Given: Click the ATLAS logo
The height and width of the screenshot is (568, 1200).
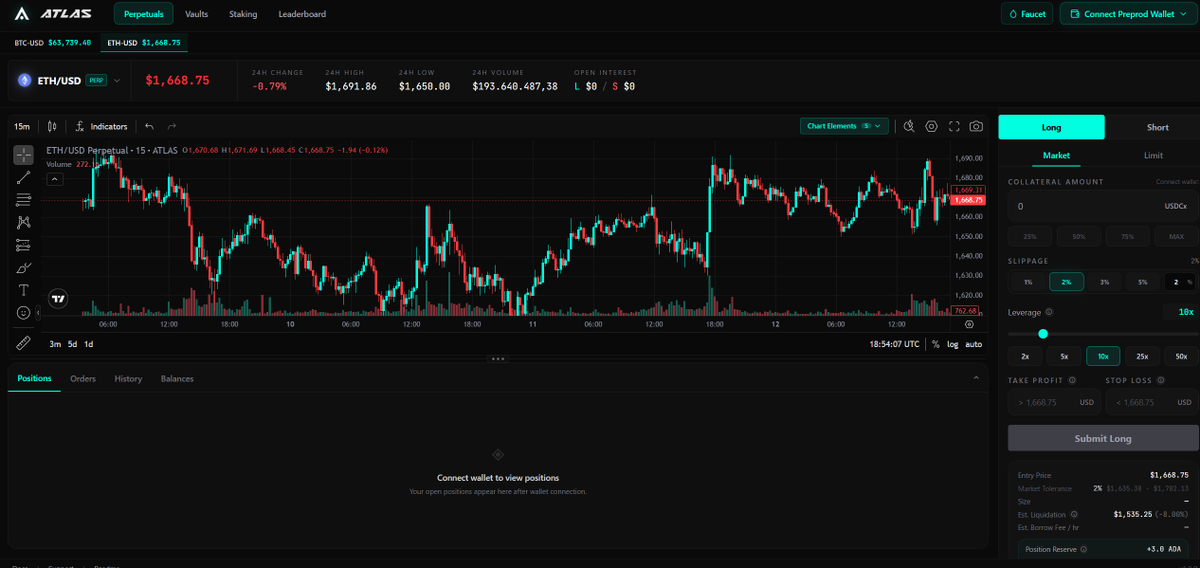Looking at the screenshot, I should tap(55, 14).
